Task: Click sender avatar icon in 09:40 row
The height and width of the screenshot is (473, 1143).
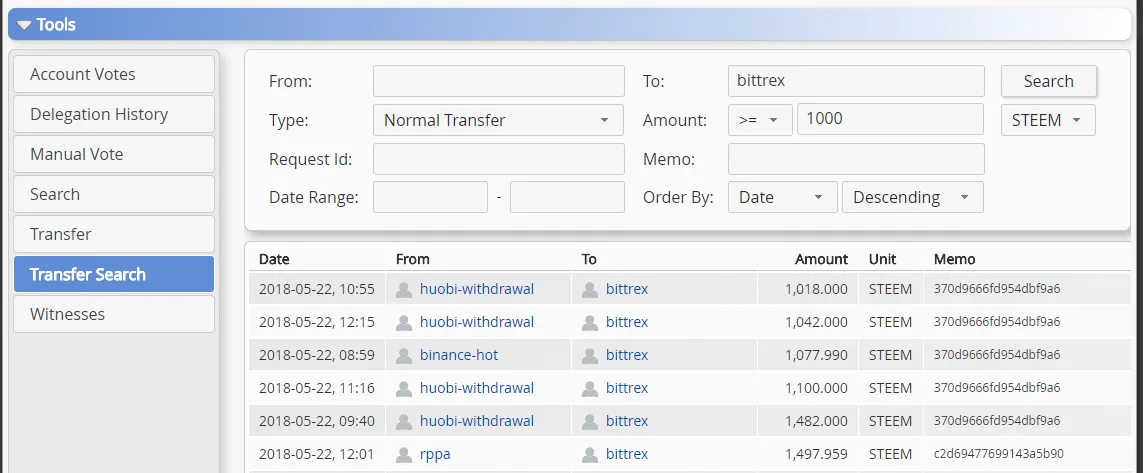Action: (404, 422)
